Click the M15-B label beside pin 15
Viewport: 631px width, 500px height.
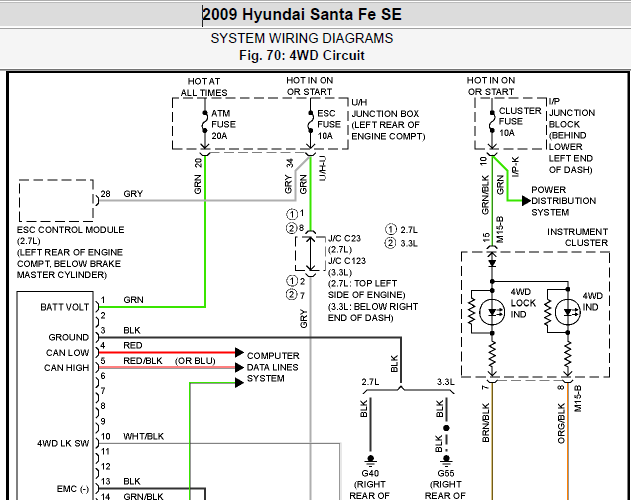[x=500, y=229]
